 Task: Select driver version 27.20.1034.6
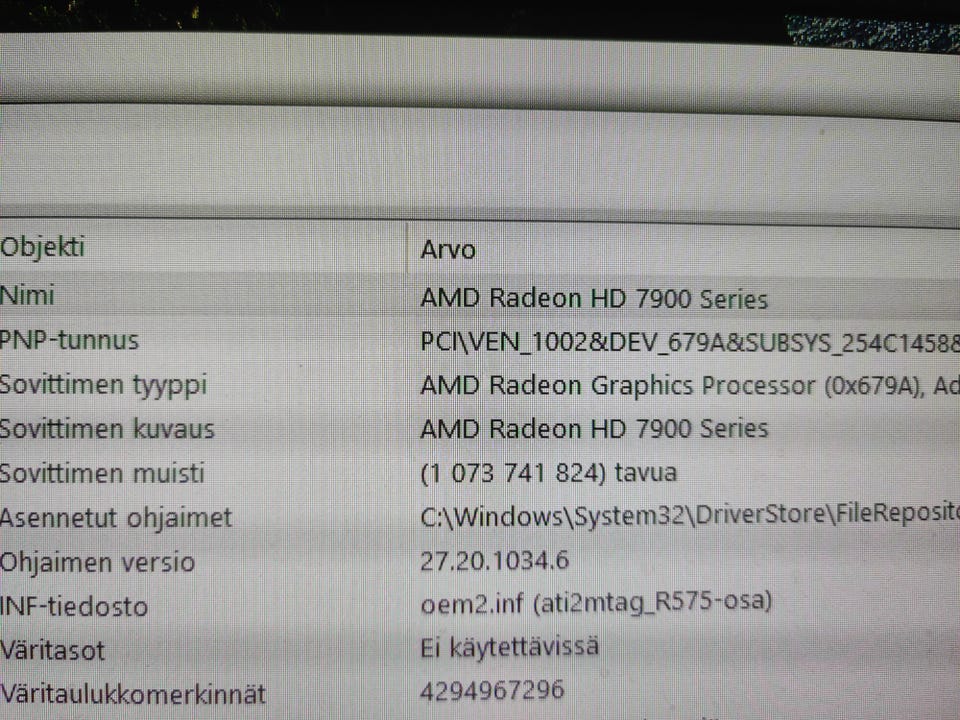(495, 560)
